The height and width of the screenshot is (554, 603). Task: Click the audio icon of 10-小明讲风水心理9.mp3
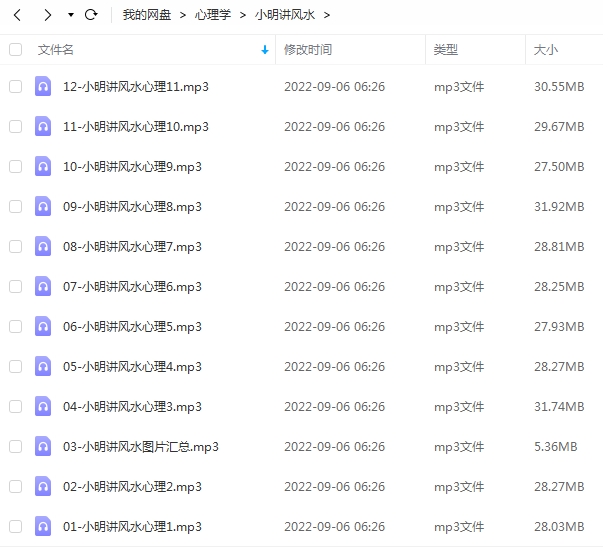43,166
